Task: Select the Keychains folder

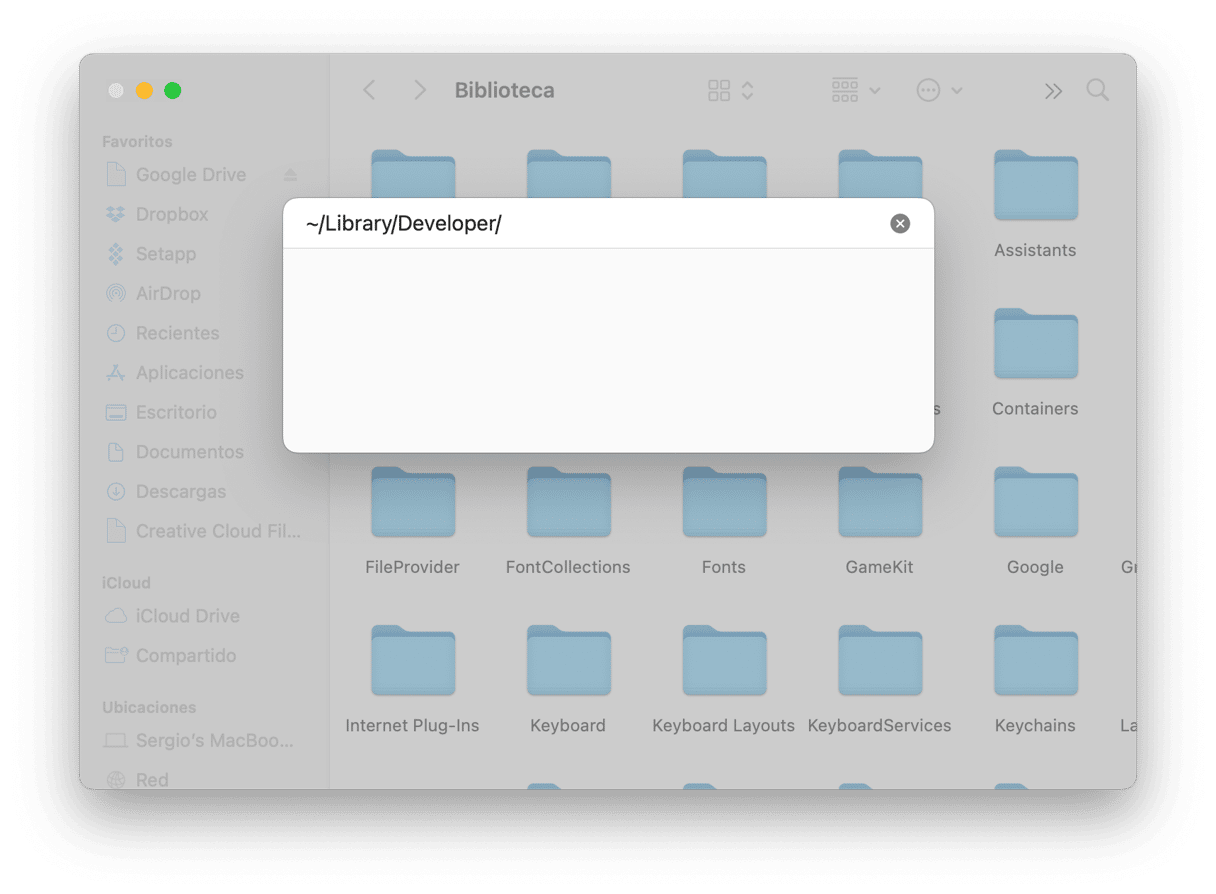Action: 1035,662
